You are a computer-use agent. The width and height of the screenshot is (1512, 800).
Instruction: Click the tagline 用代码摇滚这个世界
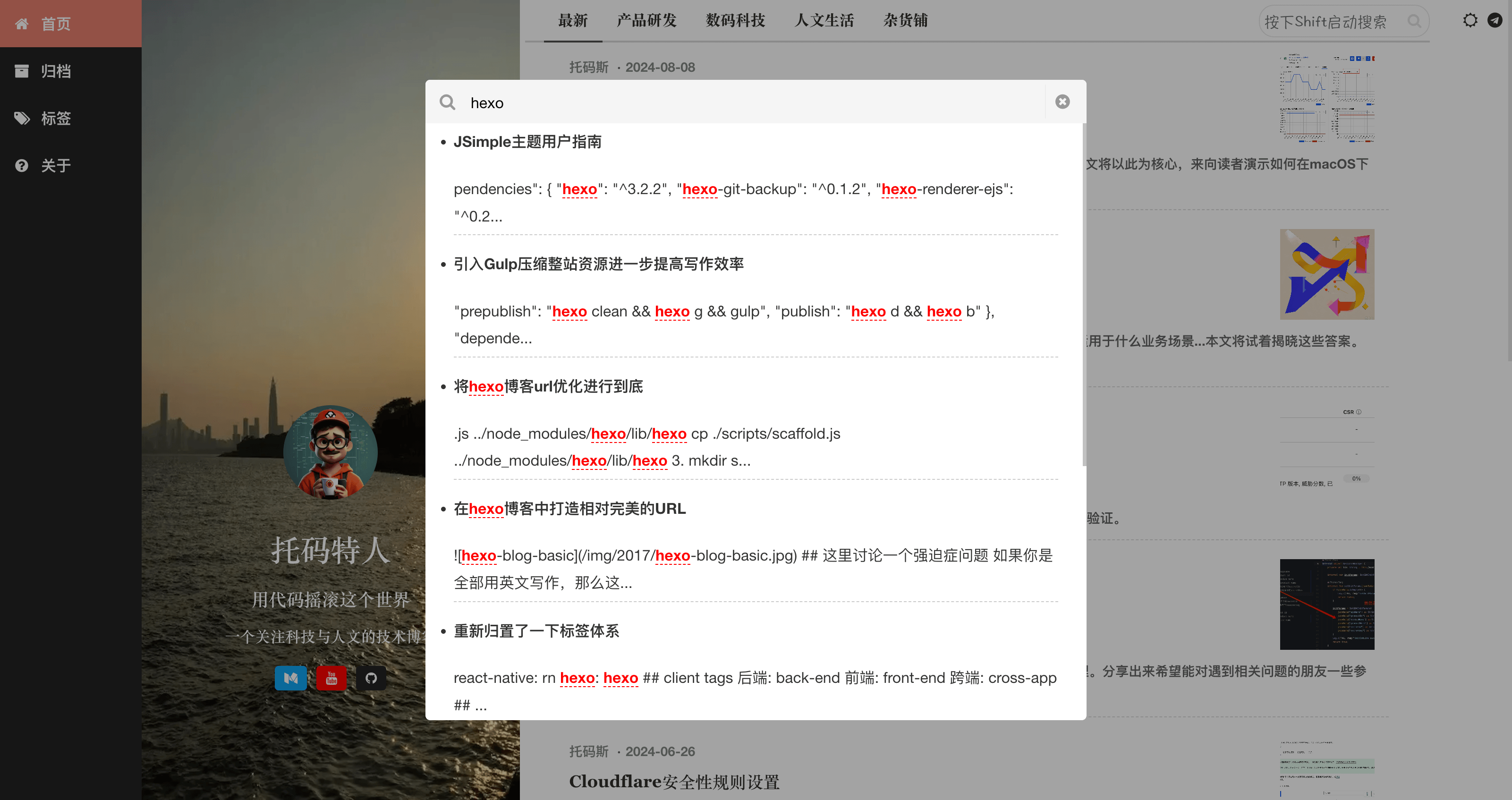click(x=331, y=600)
